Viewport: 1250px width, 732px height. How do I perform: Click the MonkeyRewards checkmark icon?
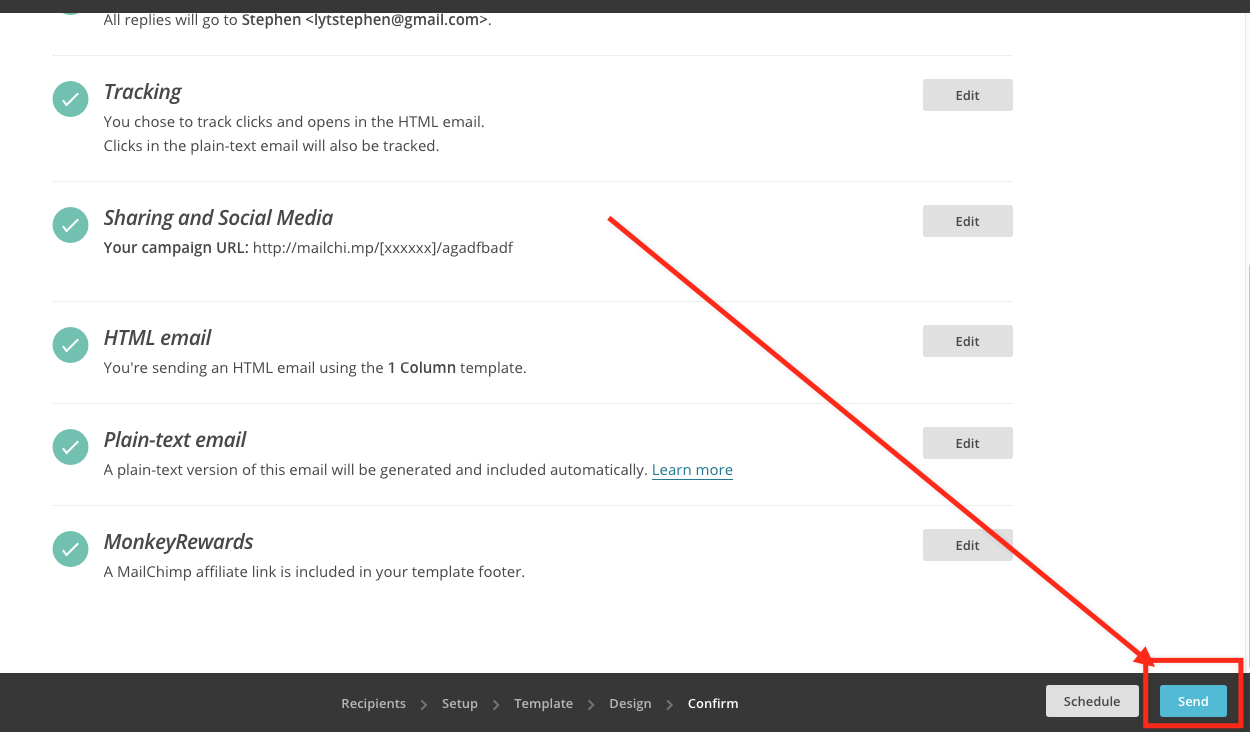(x=70, y=549)
